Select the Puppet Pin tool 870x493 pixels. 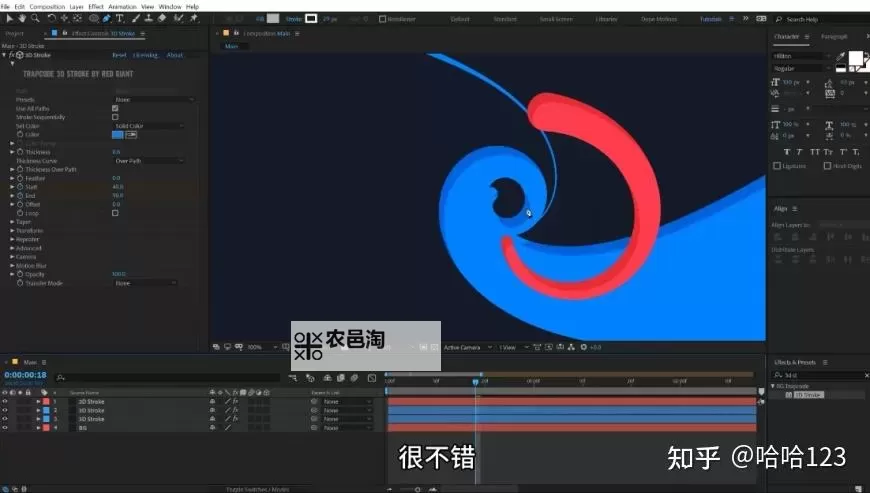(194, 18)
